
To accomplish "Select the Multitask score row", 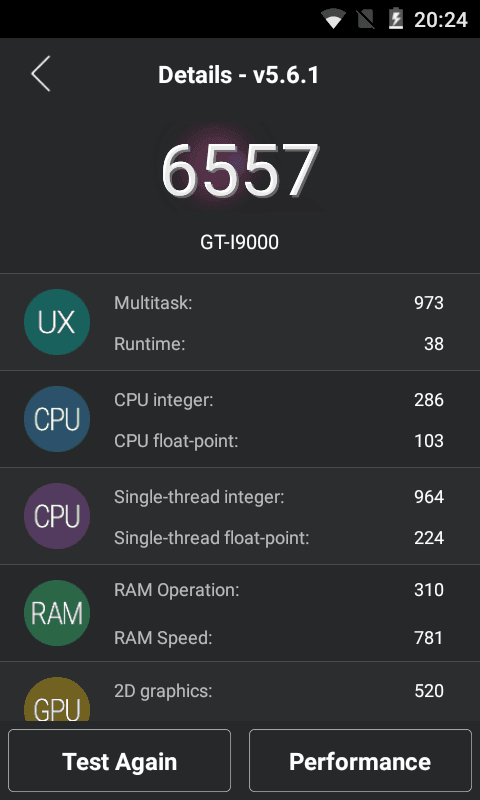I will point(279,303).
